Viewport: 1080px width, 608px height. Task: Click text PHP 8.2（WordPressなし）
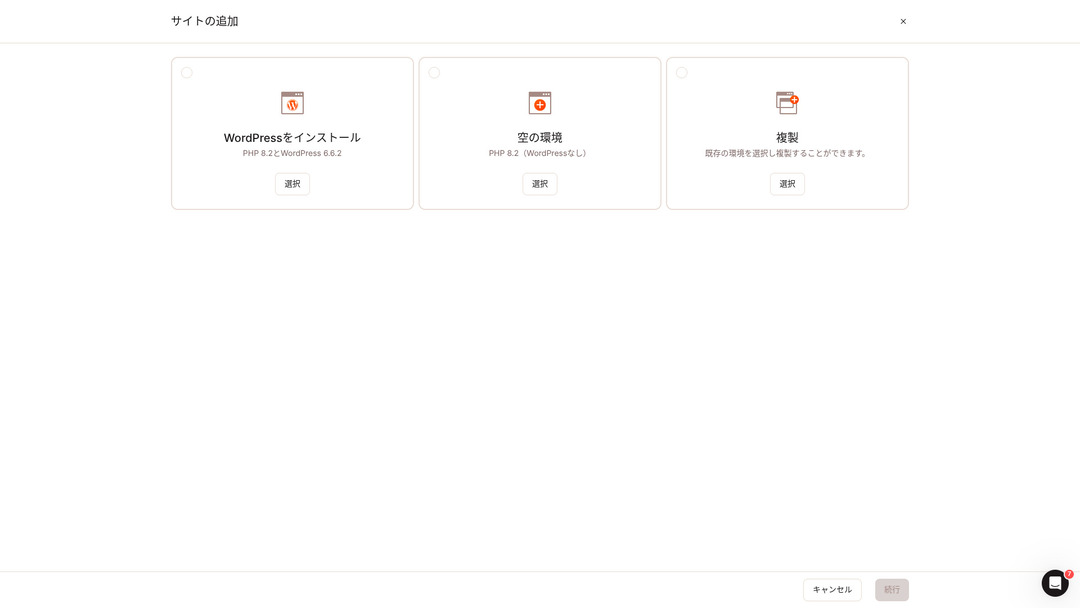pos(539,154)
